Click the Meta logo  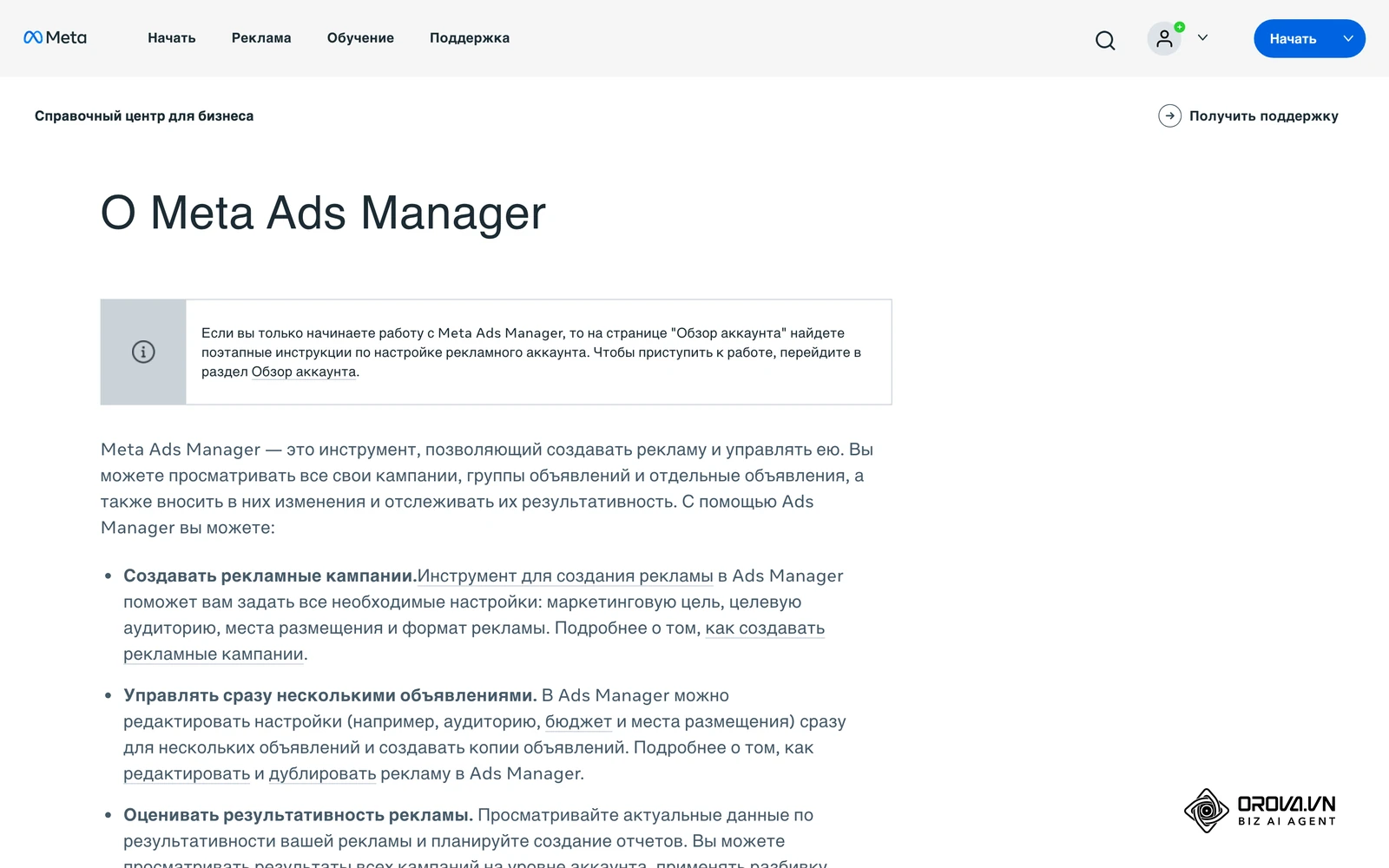point(55,37)
